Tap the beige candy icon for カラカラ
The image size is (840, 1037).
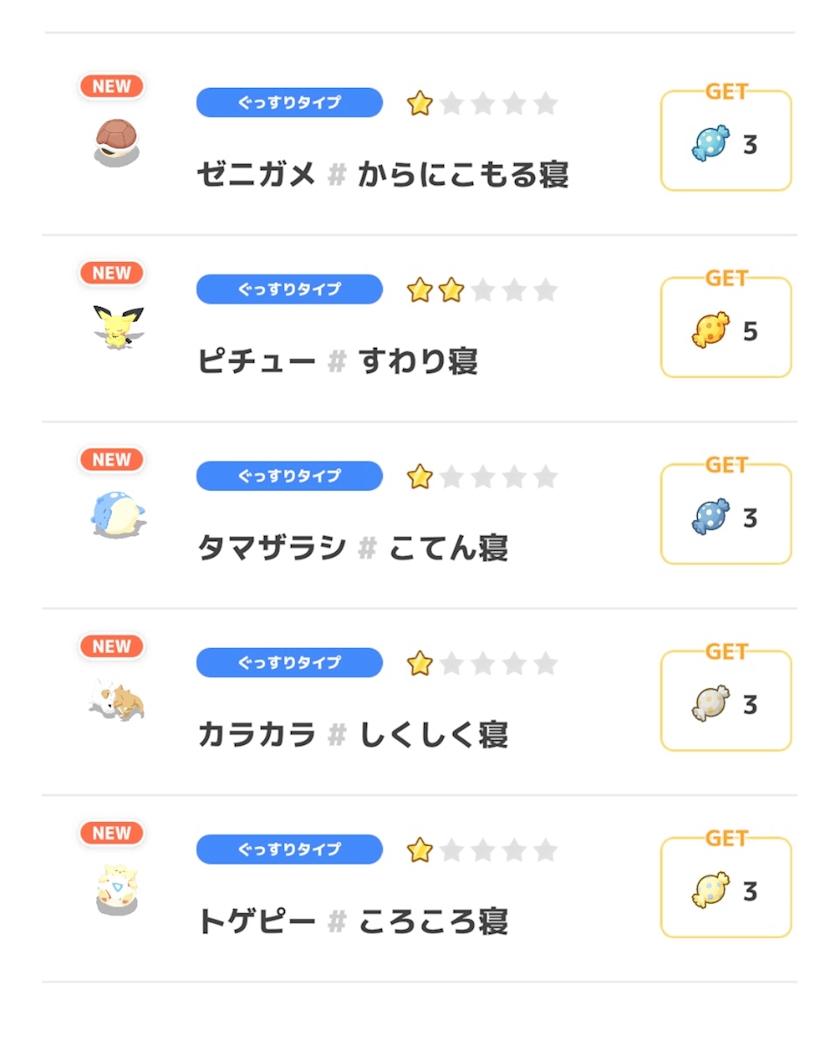(711, 705)
